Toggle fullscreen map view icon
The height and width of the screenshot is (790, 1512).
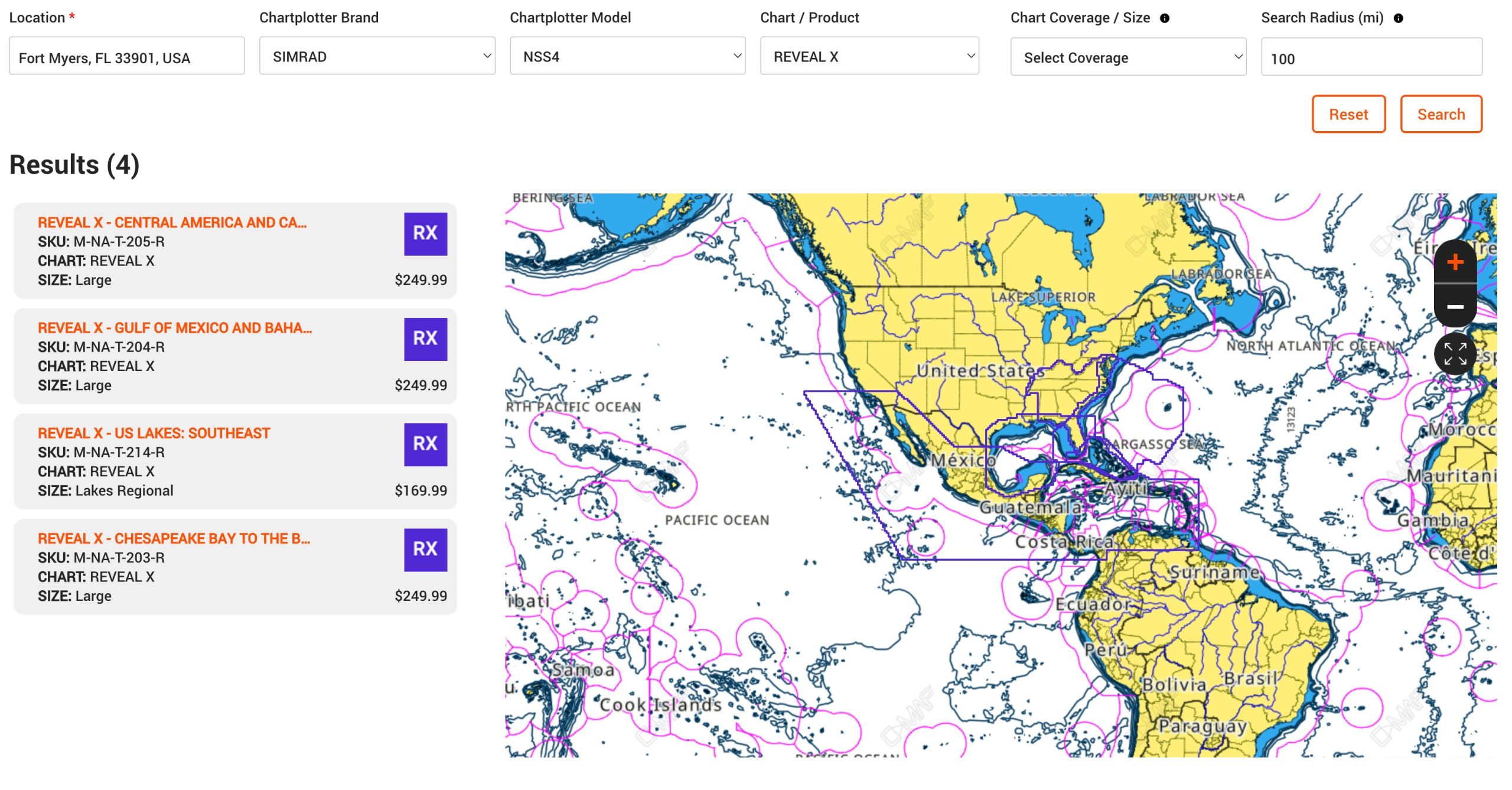(1455, 353)
